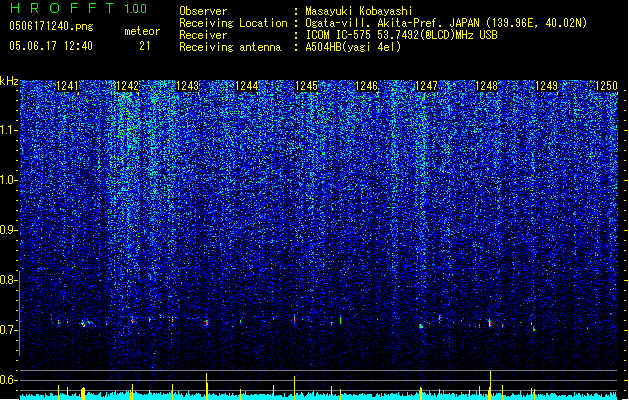Click the meteor count value 21
Image resolution: width=629 pixels, height=400 pixels.
point(145,46)
